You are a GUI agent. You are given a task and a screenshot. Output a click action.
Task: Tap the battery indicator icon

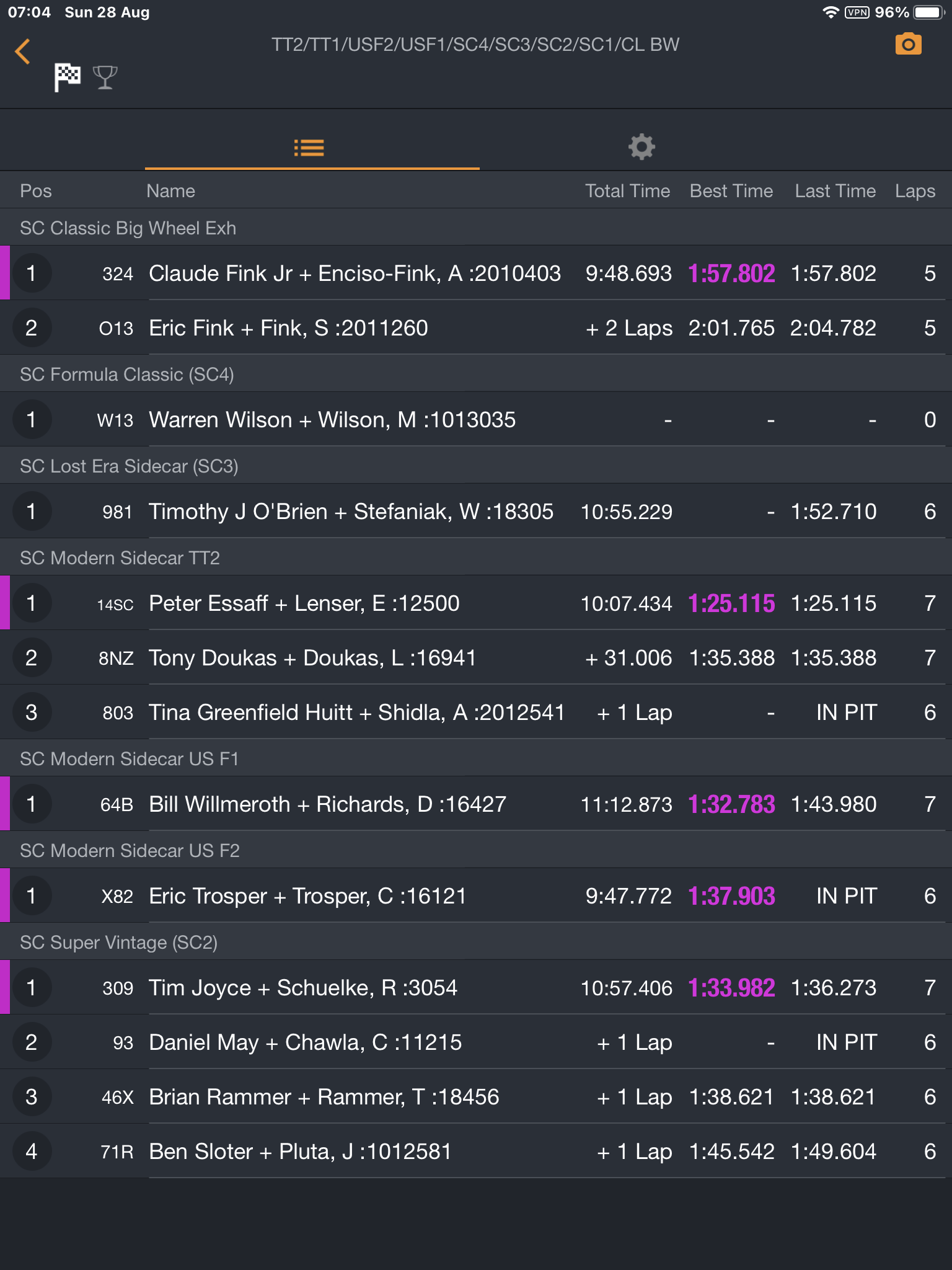coord(929,12)
